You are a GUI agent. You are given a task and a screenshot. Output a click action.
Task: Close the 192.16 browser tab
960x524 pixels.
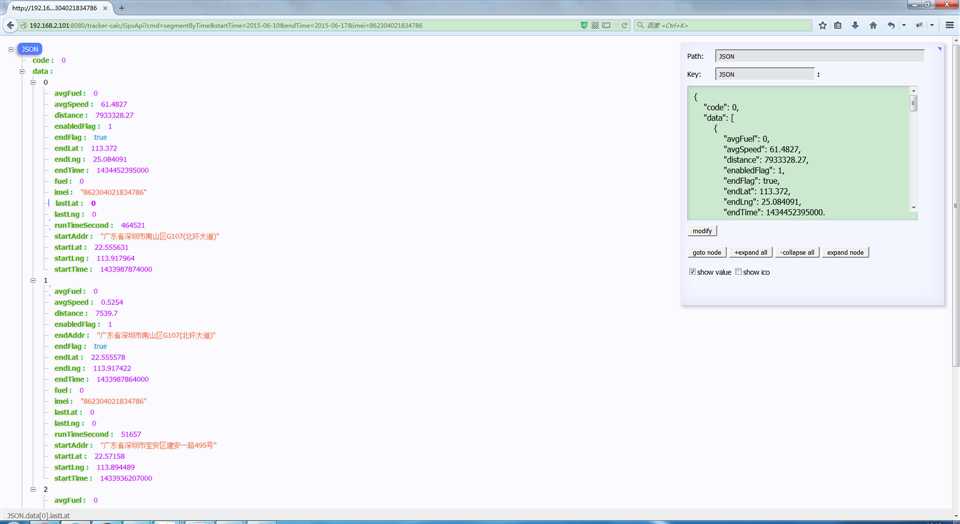tap(105, 8)
